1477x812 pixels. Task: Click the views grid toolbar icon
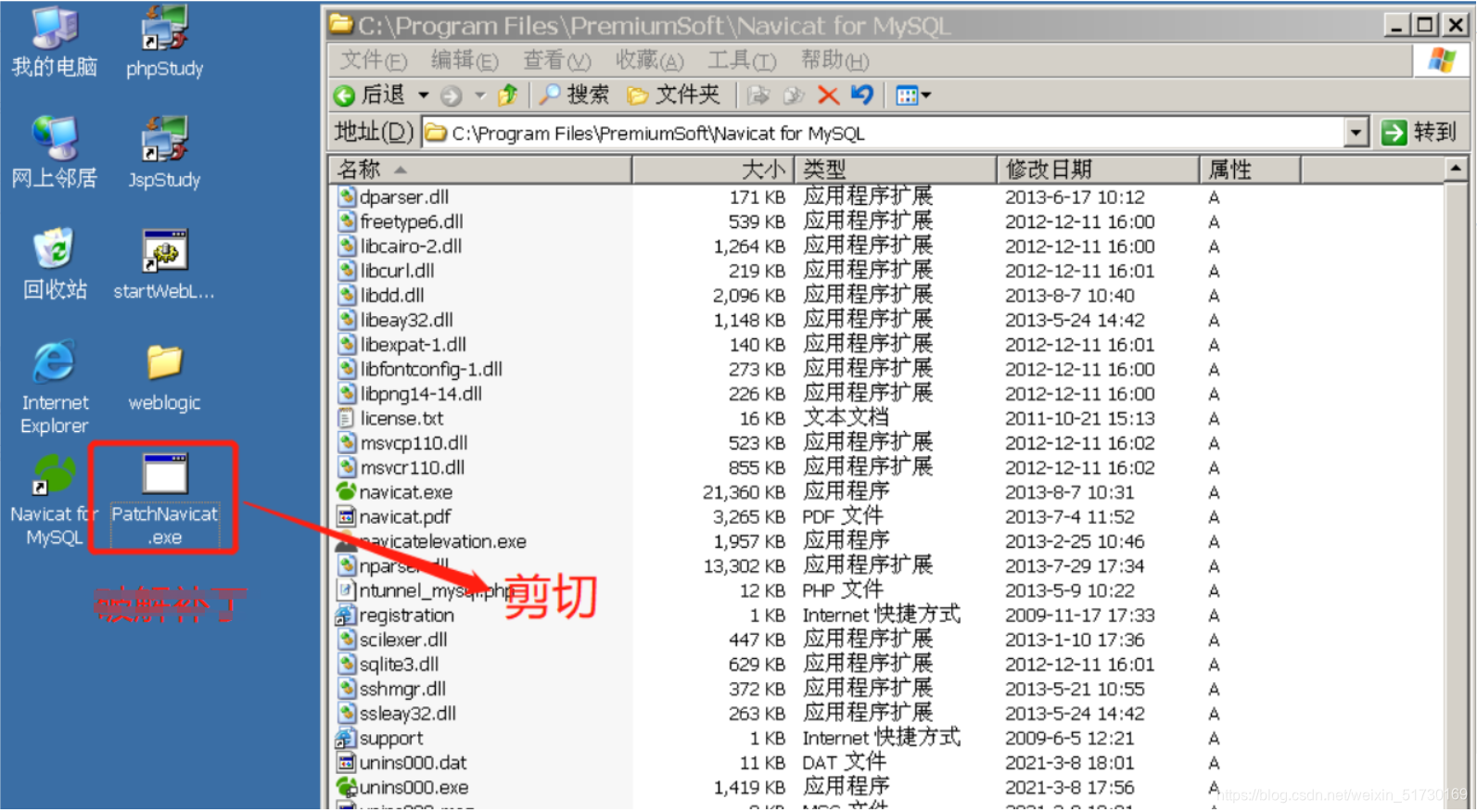(x=907, y=95)
